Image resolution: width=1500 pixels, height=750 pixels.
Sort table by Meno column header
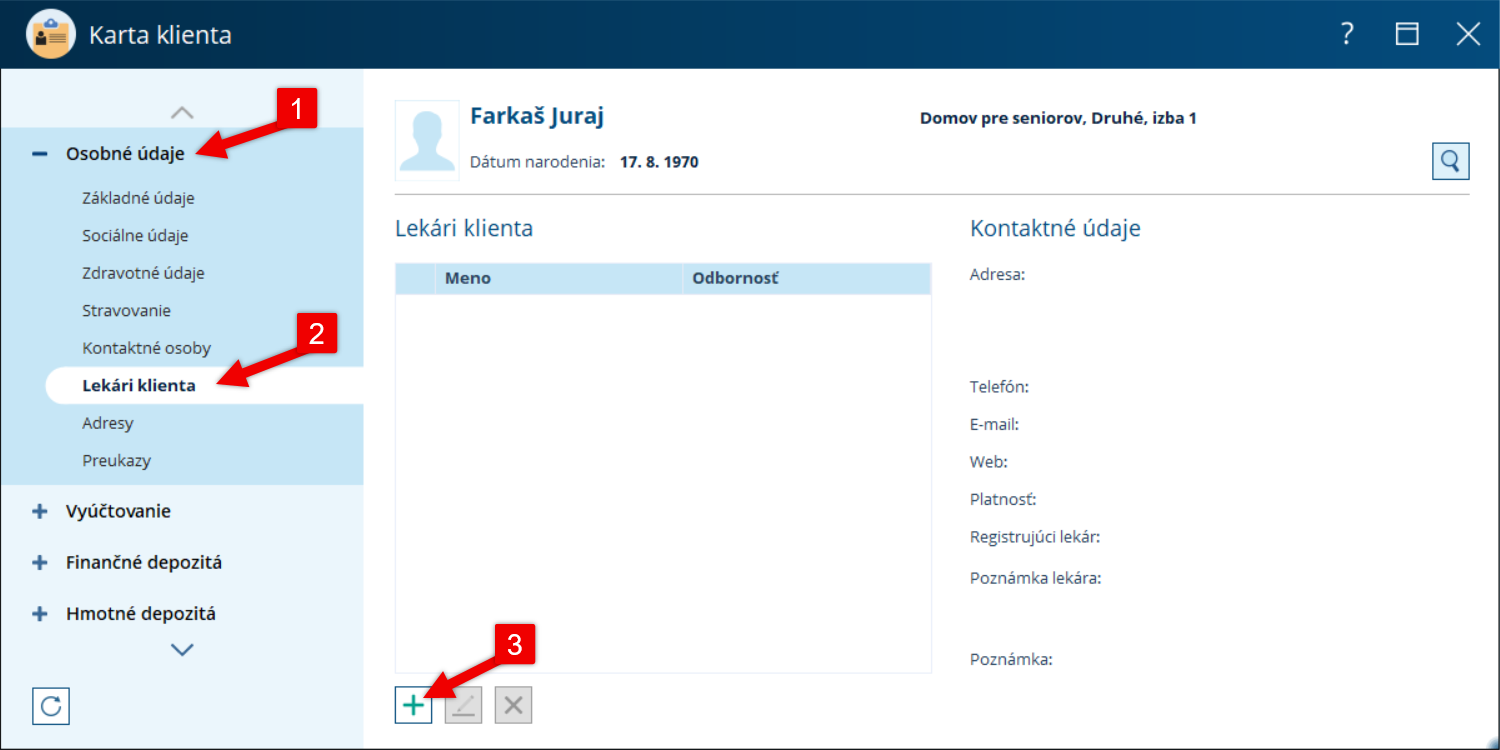(x=559, y=278)
